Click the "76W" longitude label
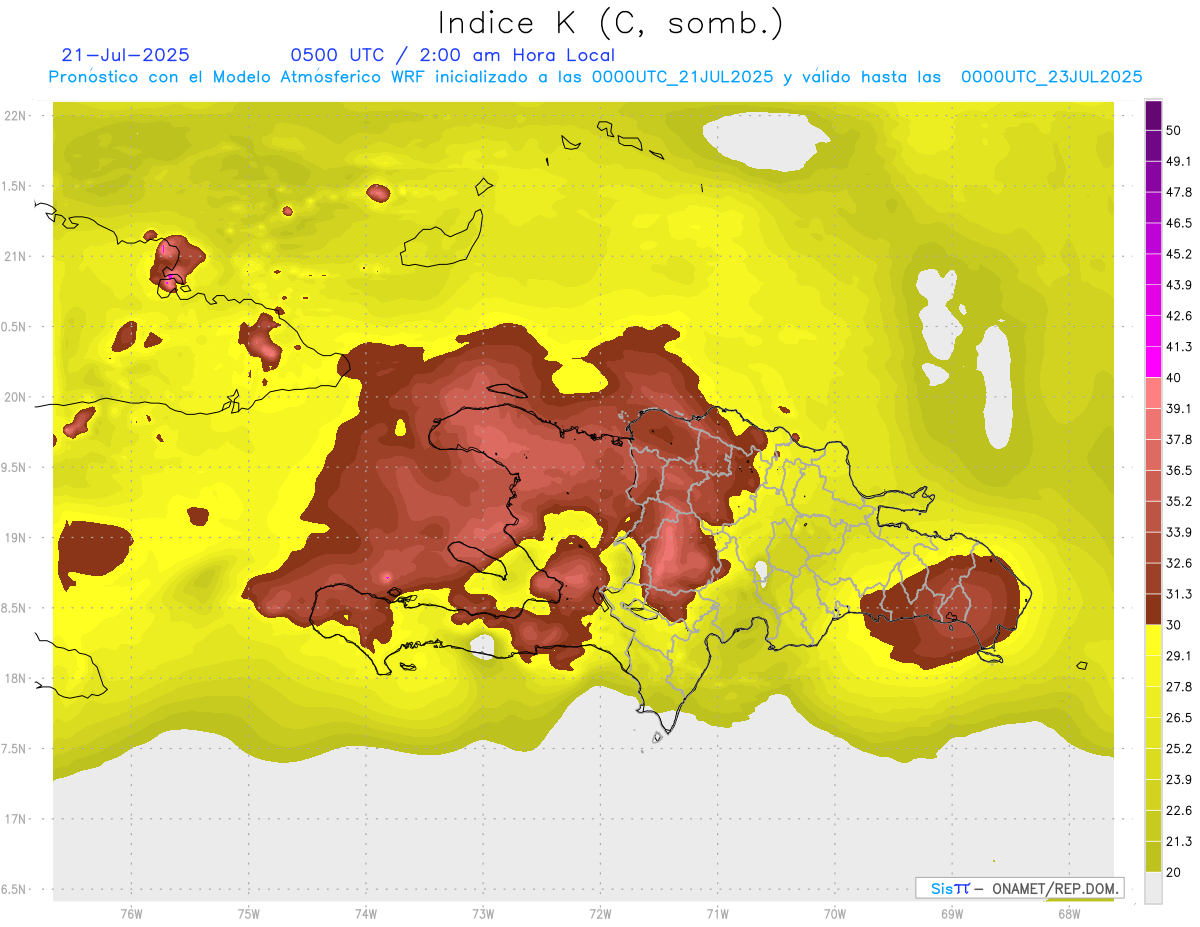Image resolution: width=1200 pixels, height=927 pixels. tap(131, 913)
